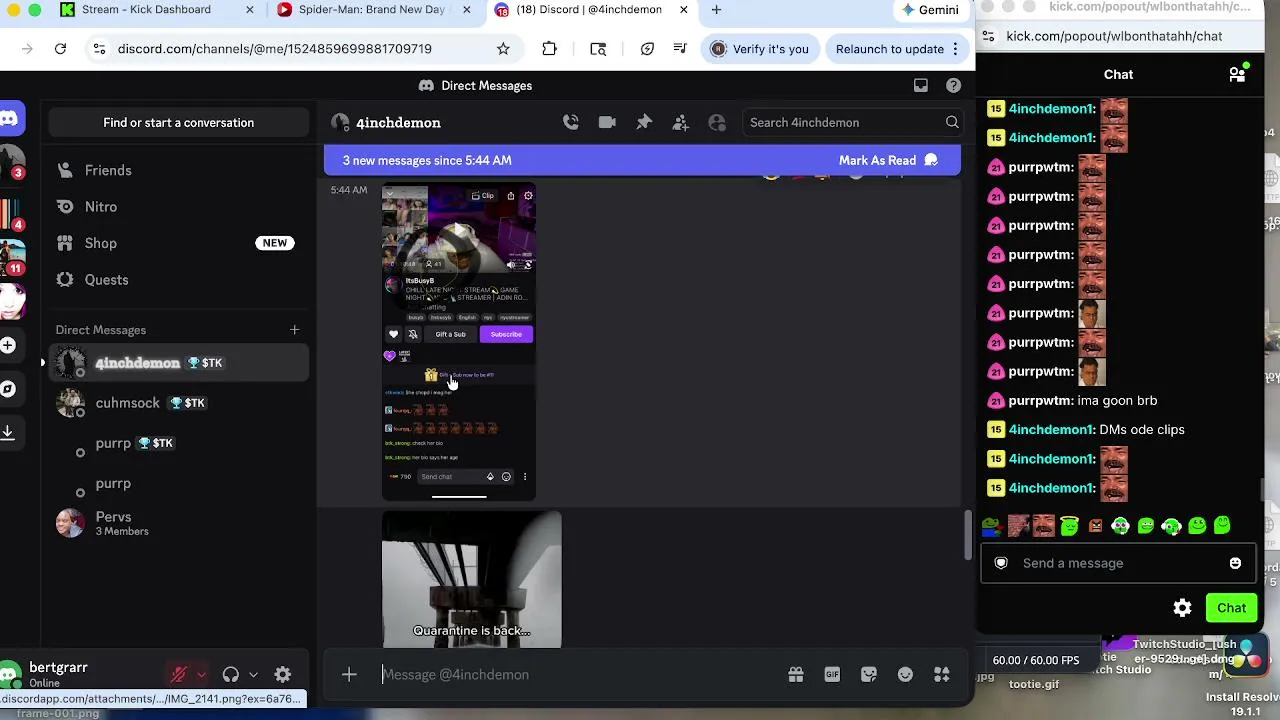Open emoji picker in Kick chat input
1280x720 pixels.
[x=1235, y=563]
